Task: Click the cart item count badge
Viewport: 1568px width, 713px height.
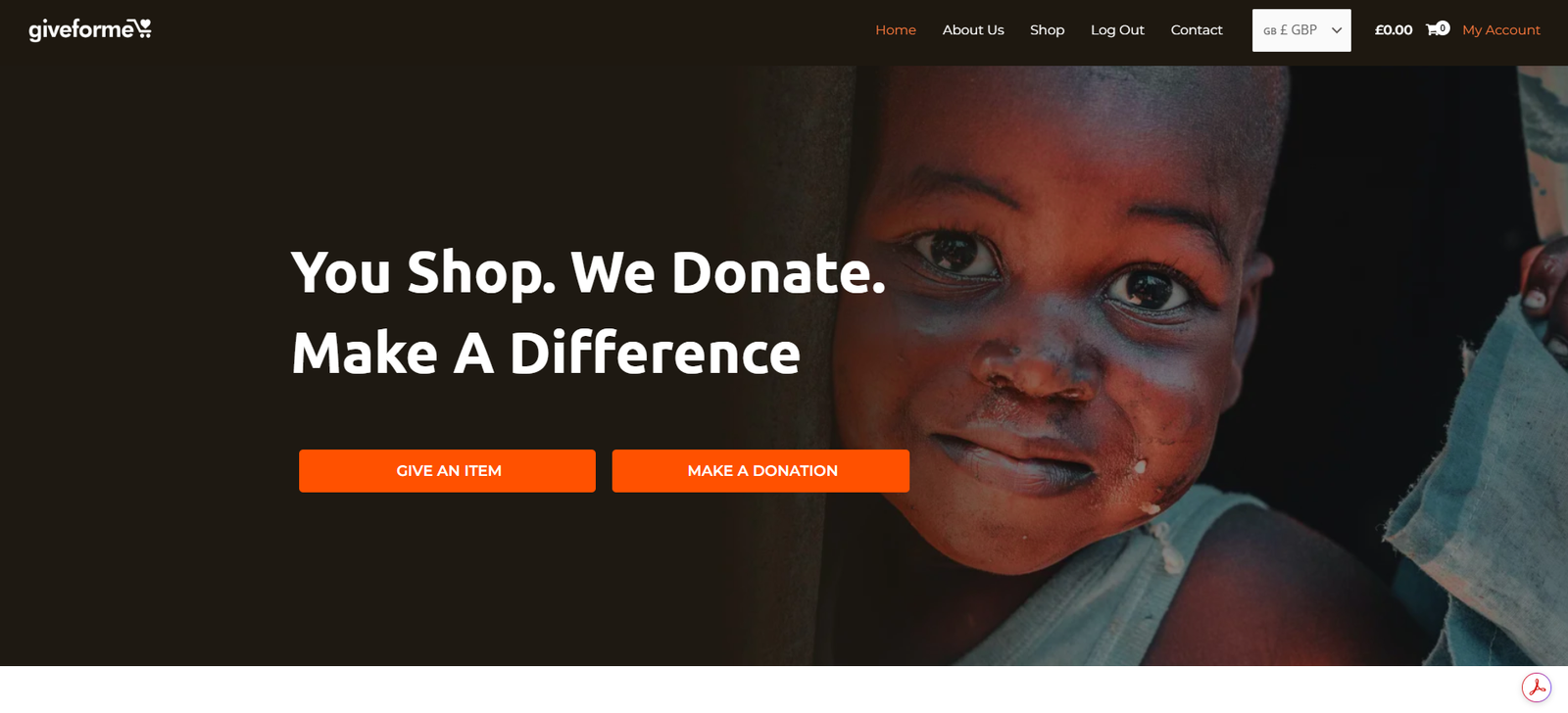Action: (1443, 27)
